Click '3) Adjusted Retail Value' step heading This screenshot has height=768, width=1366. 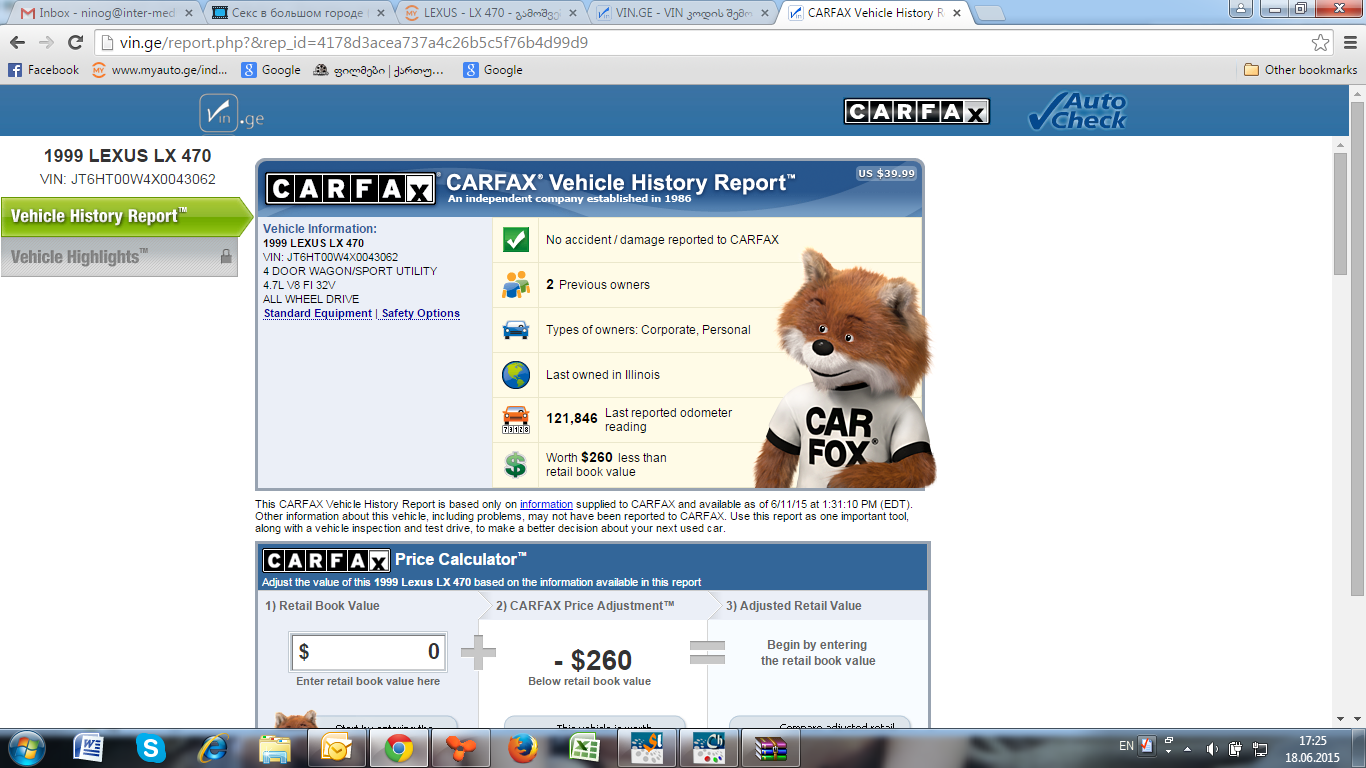point(793,606)
